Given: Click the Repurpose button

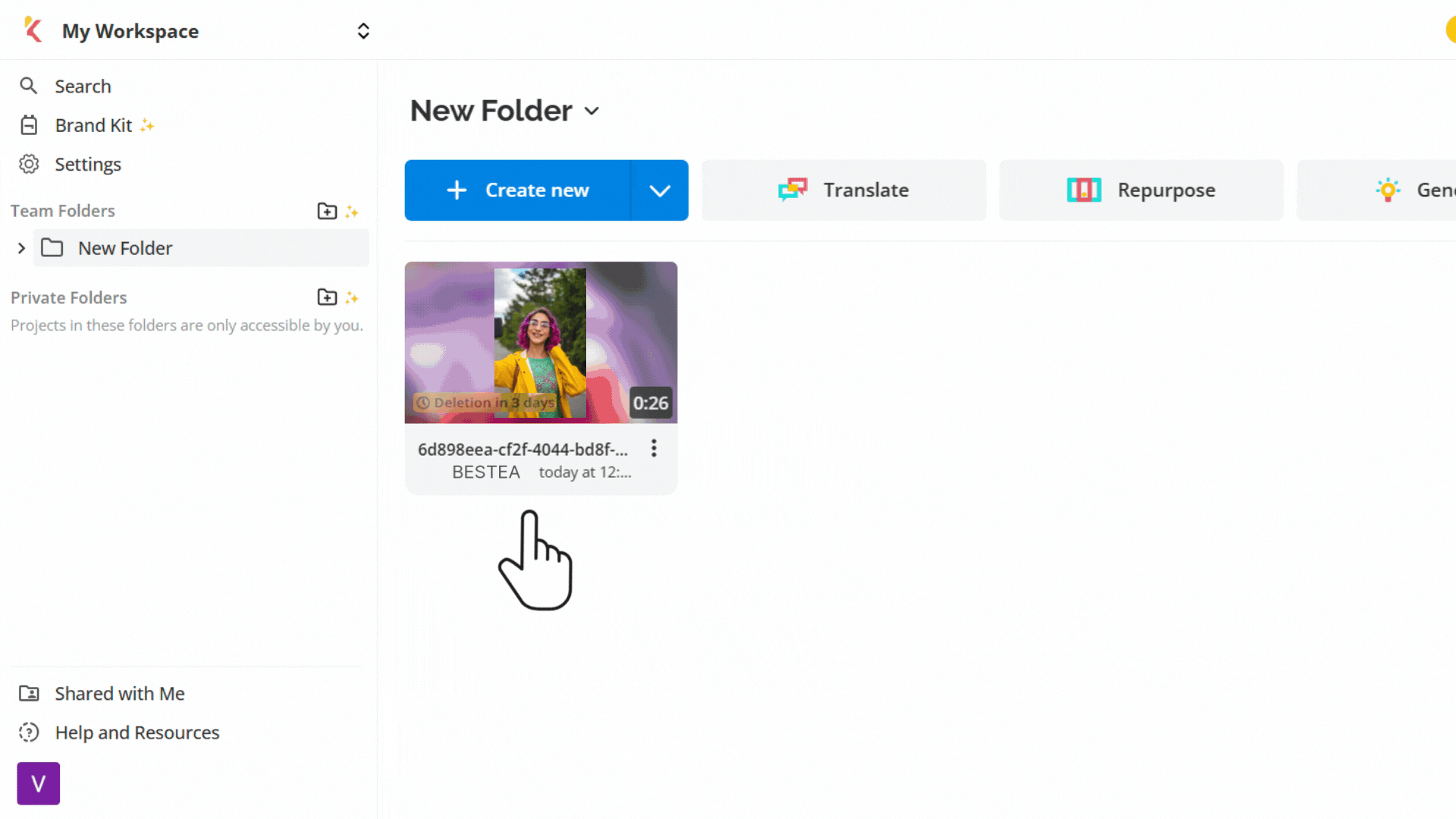Looking at the screenshot, I should coord(1141,190).
